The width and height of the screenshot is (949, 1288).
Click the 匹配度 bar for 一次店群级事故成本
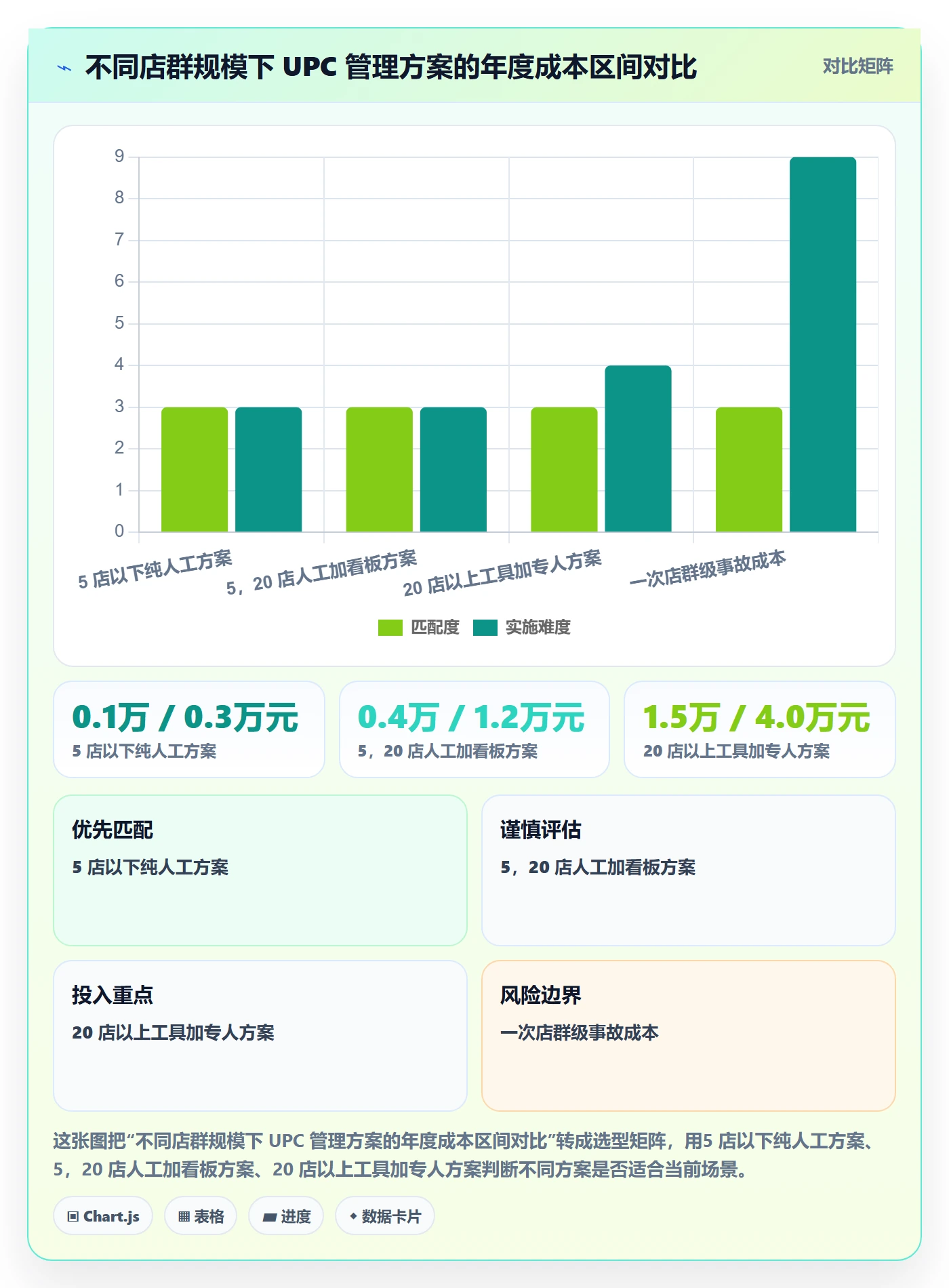click(x=749, y=469)
